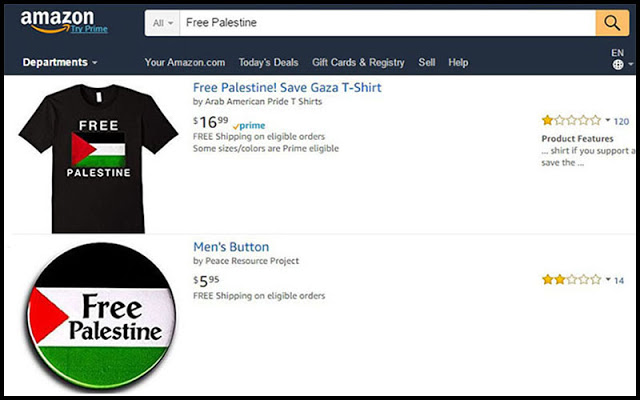Click the Amazon logo
Screen dimensions: 640x400
[56, 20]
